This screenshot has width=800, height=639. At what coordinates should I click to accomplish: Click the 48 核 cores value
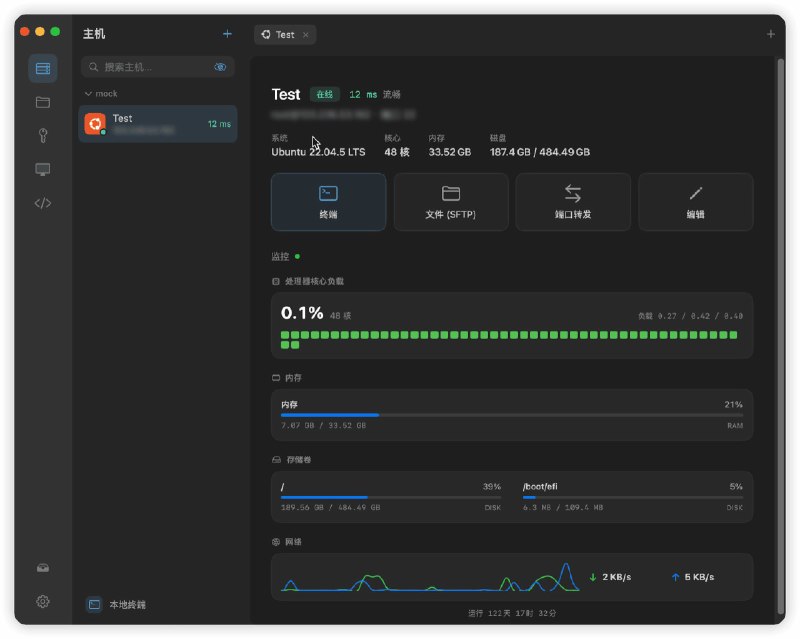[396, 152]
